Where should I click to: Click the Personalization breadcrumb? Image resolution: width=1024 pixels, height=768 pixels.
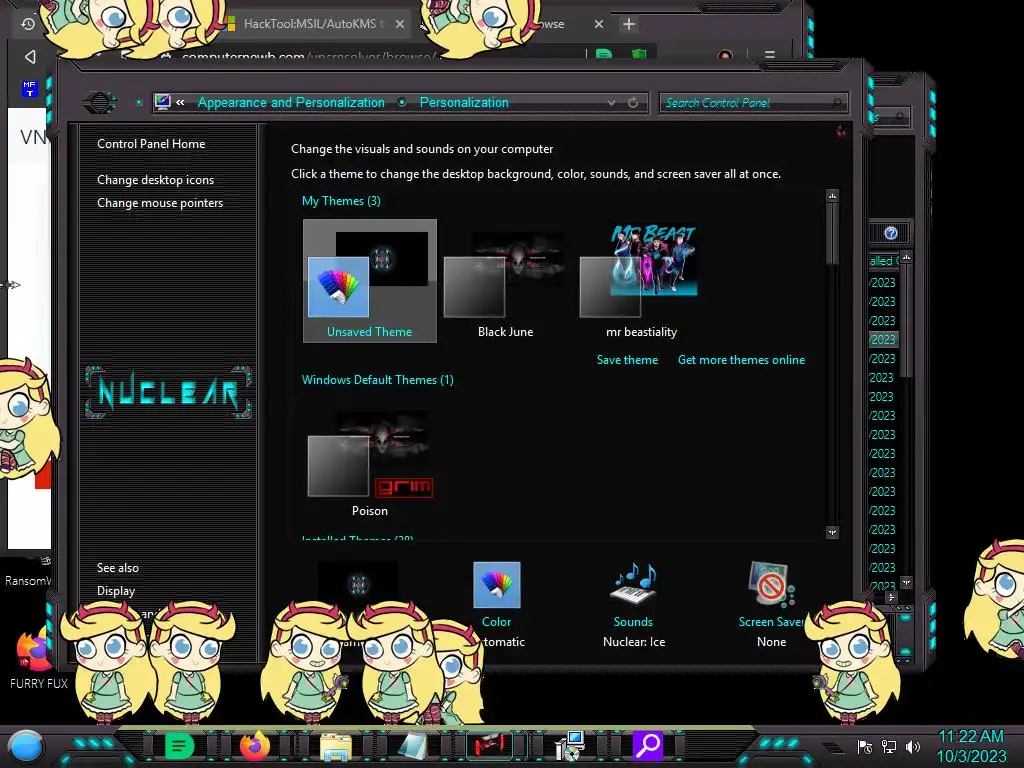pyautogui.click(x=464, y=103)
